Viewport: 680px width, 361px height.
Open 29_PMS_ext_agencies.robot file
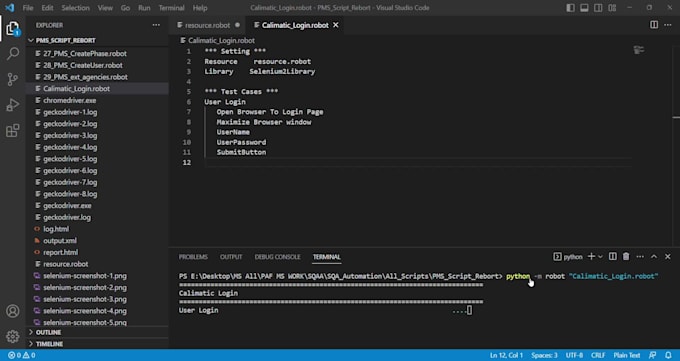(x=97, y=77)
